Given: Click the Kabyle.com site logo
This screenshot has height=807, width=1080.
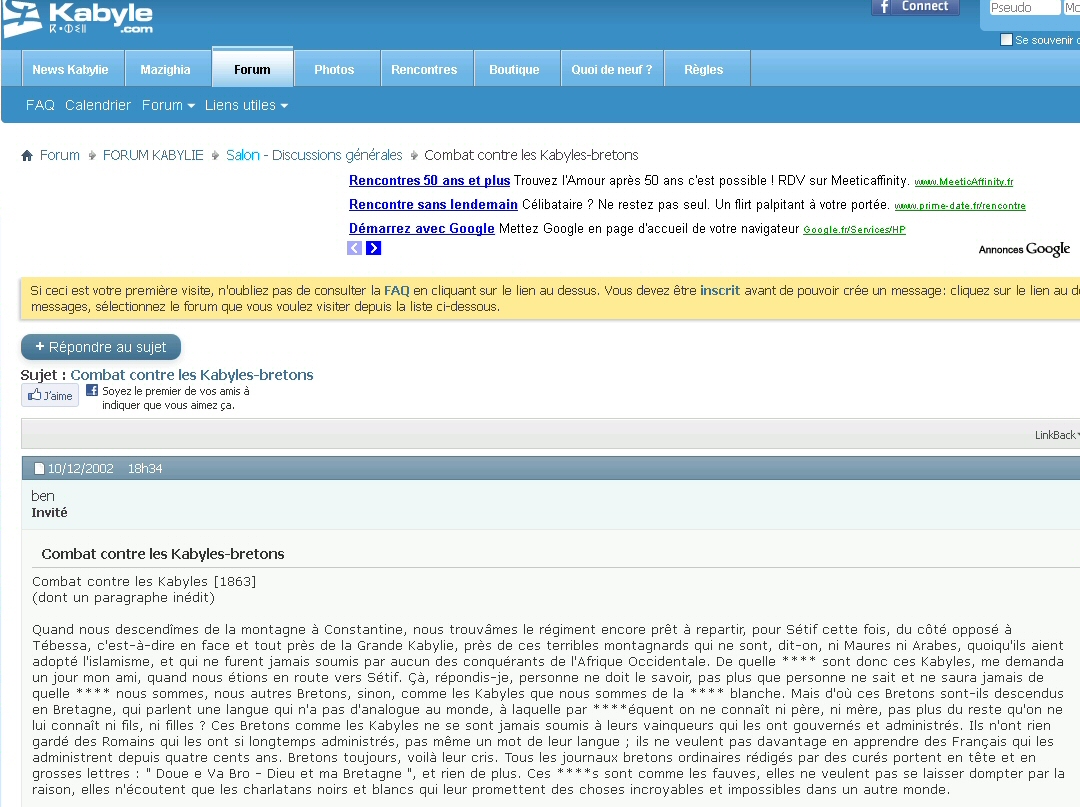Looking at the screenshot, I should tap(78, 20).
